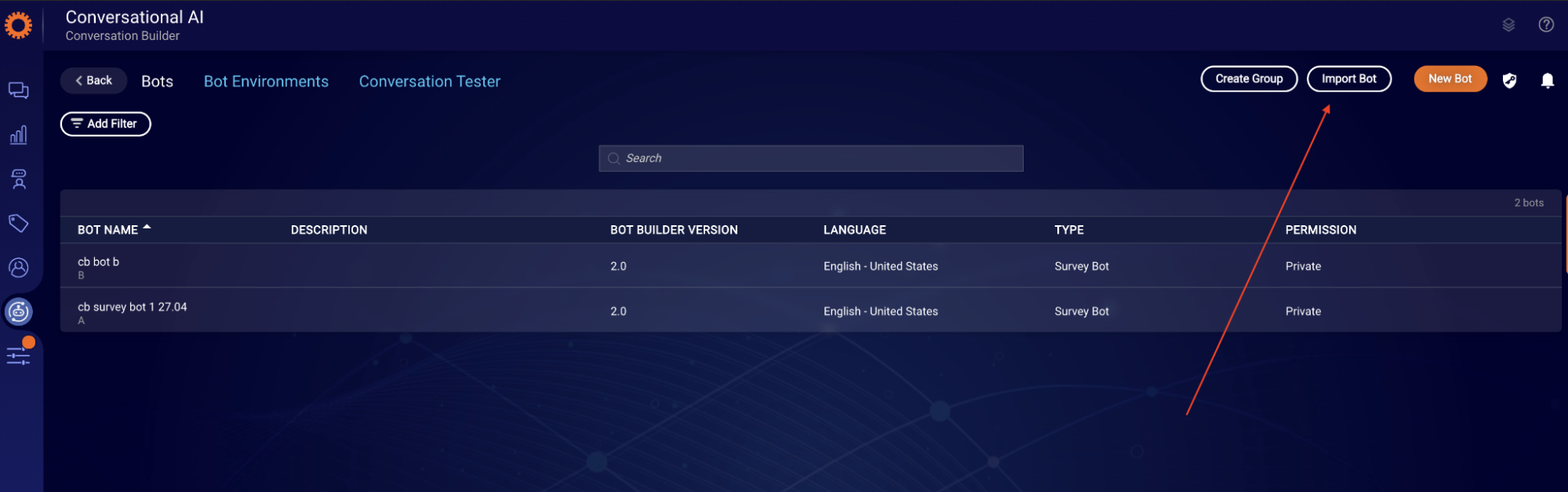The height and width of the screenshot is (492, 1568).
Task: Click the Back button
Action: point(93,80)
